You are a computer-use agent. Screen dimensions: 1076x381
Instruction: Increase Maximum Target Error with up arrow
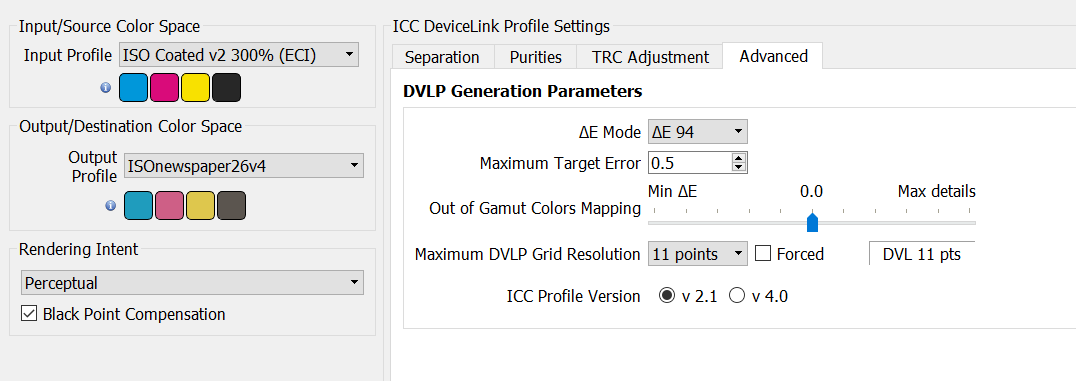(739, 159)
